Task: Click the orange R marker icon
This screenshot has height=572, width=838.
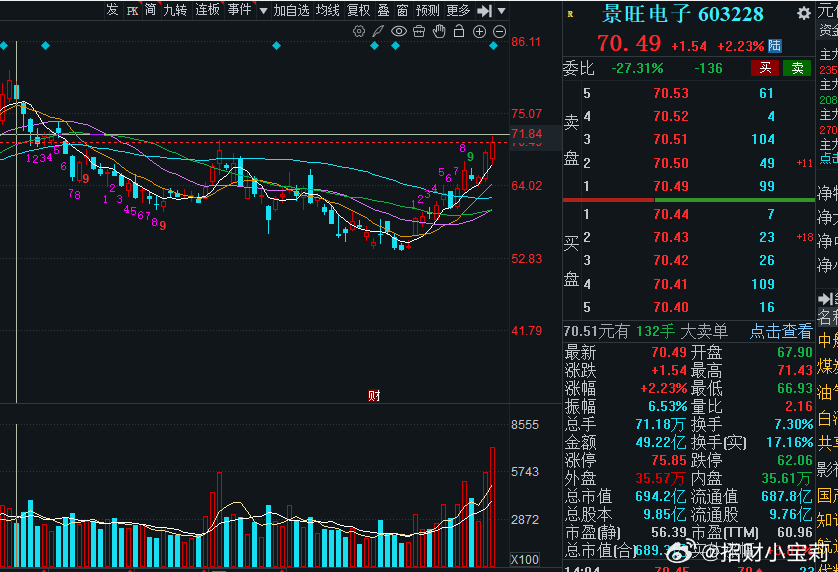Action: click(570, 14)
